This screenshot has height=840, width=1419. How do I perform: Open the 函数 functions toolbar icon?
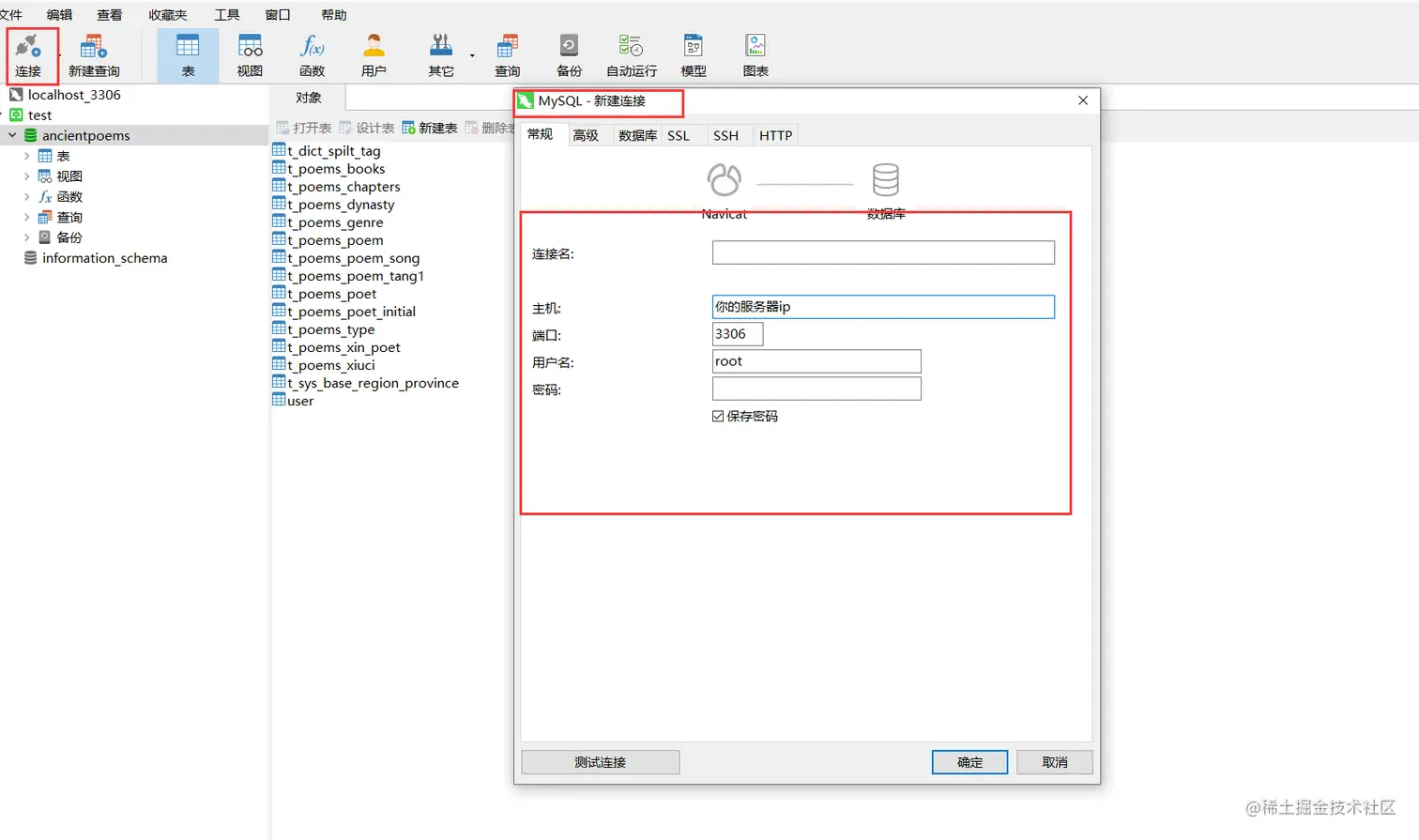[312, 55]
